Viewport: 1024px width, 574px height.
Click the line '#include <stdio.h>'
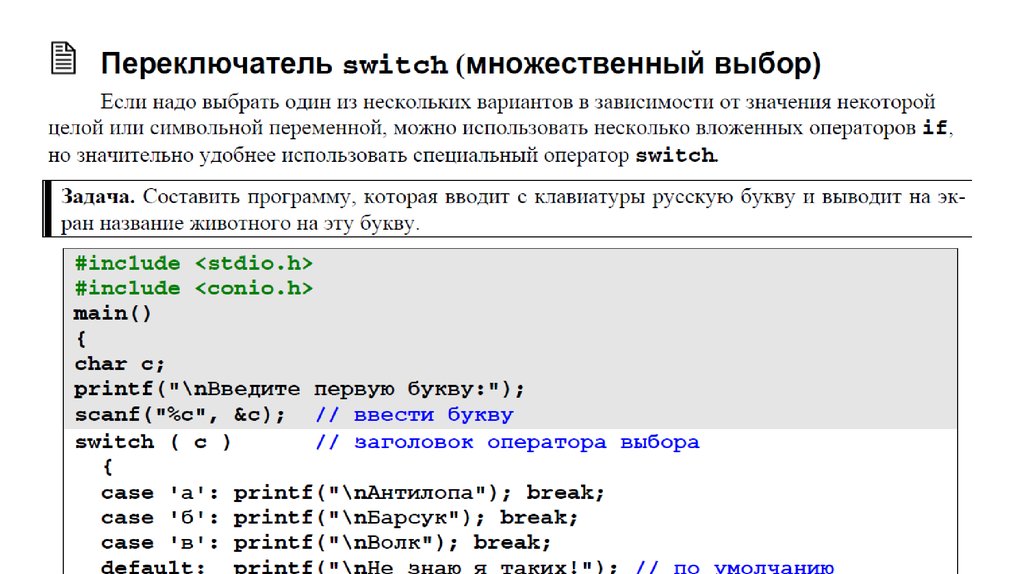pos(193,264)
